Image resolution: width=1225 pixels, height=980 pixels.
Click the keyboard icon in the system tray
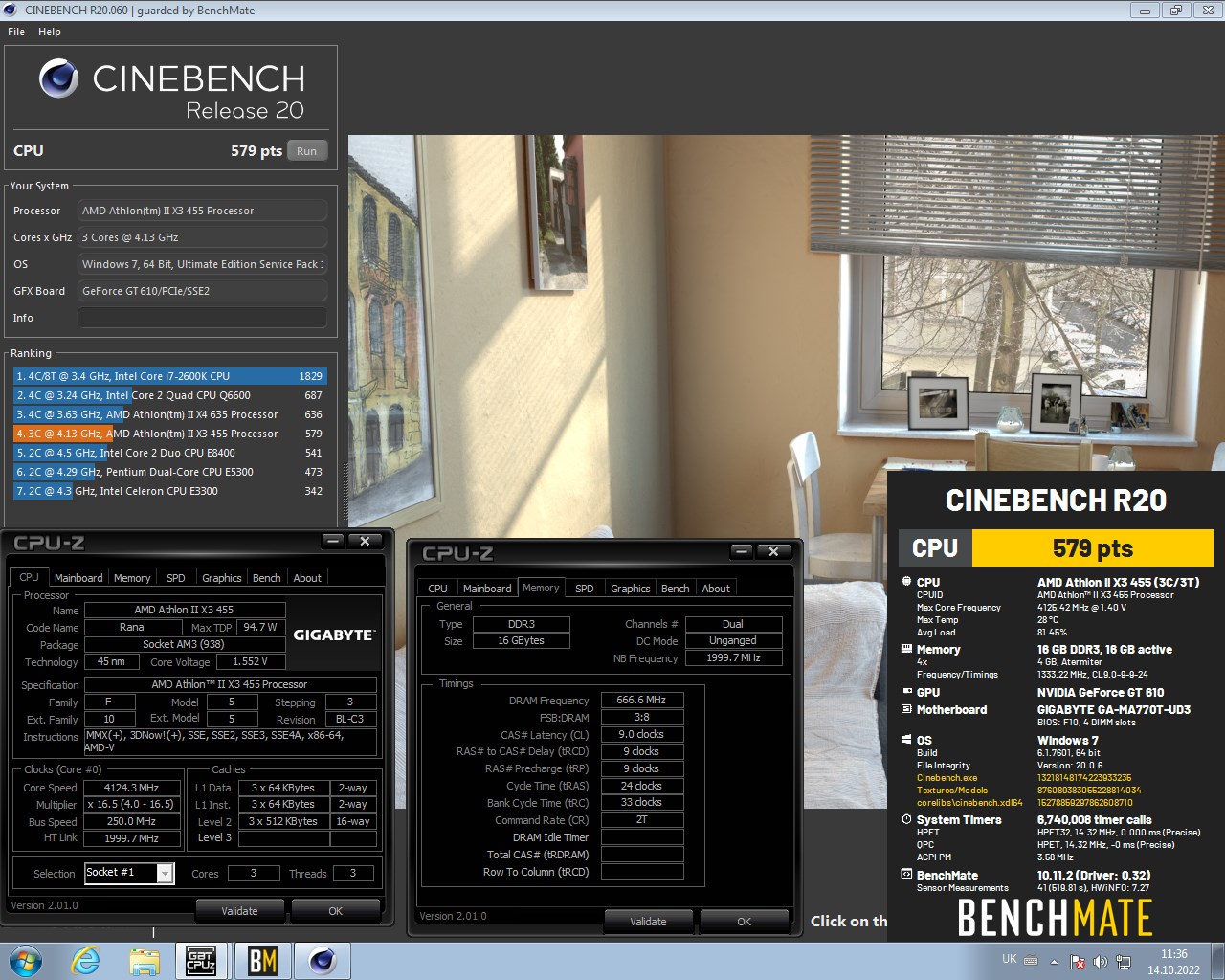1032,961
